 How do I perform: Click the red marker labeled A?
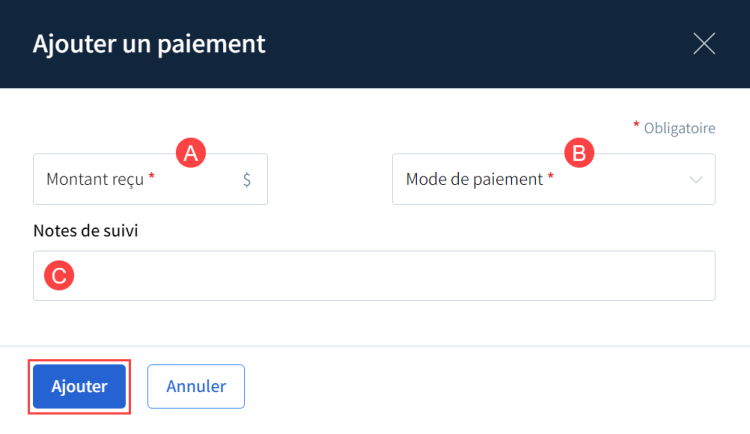pyautogui.click(x=190, y=152)
